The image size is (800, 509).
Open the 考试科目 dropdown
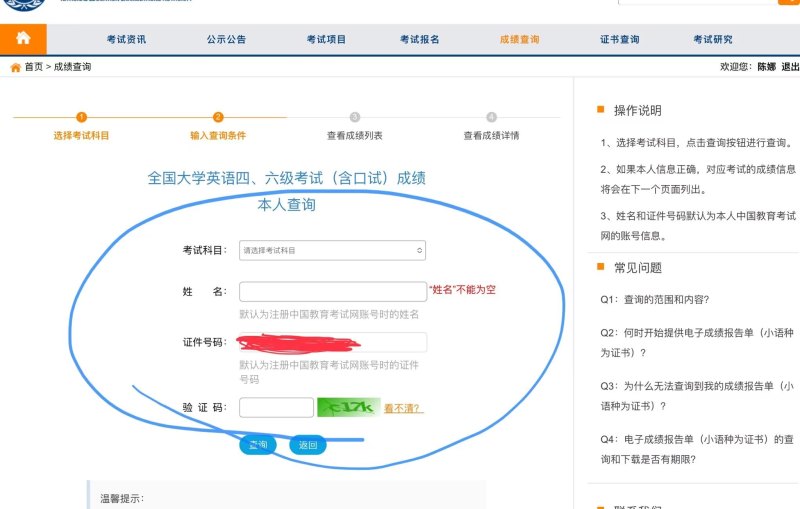[332, 250]
